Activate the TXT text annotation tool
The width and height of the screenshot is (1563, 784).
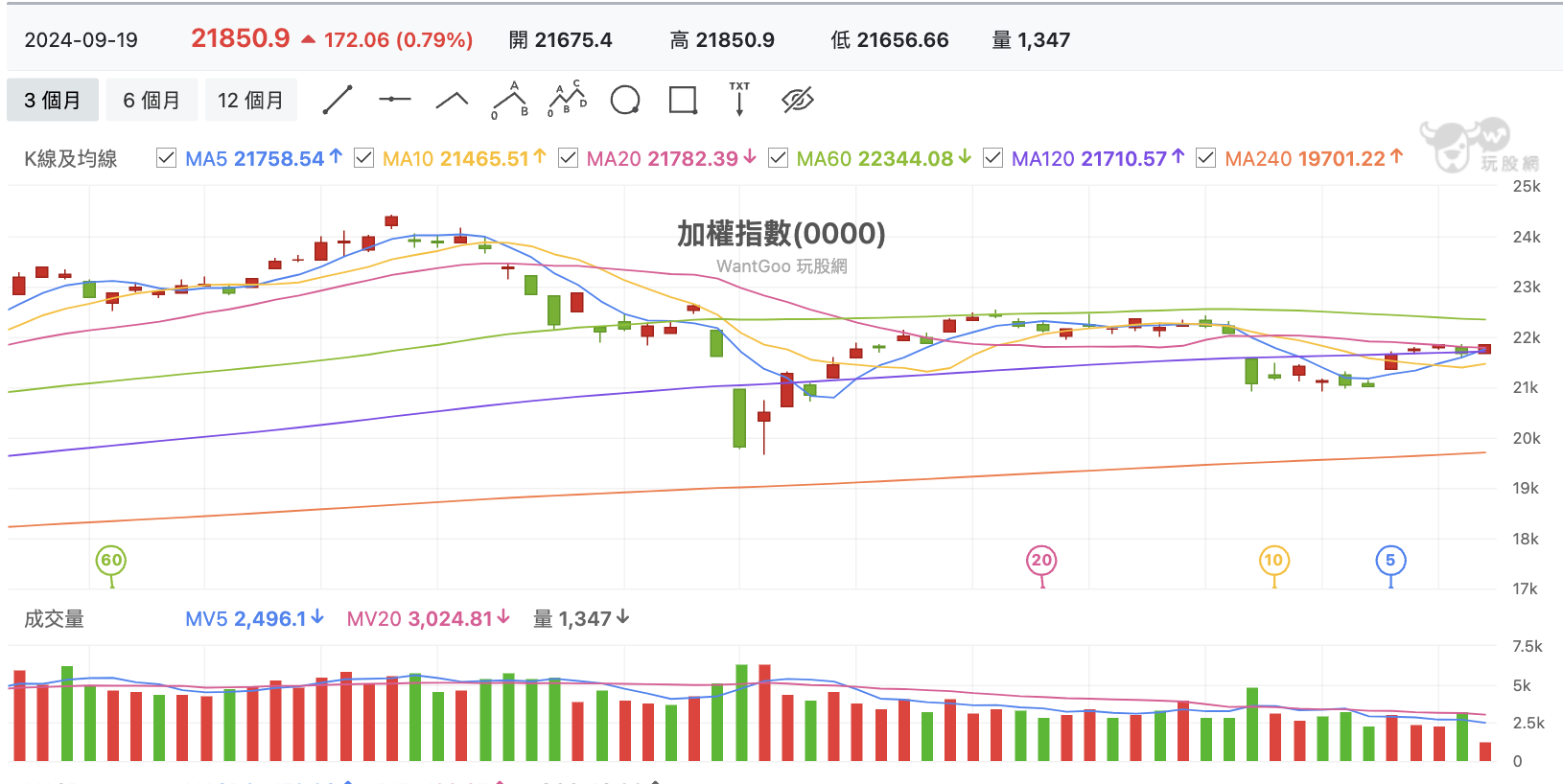coord(739,100)
